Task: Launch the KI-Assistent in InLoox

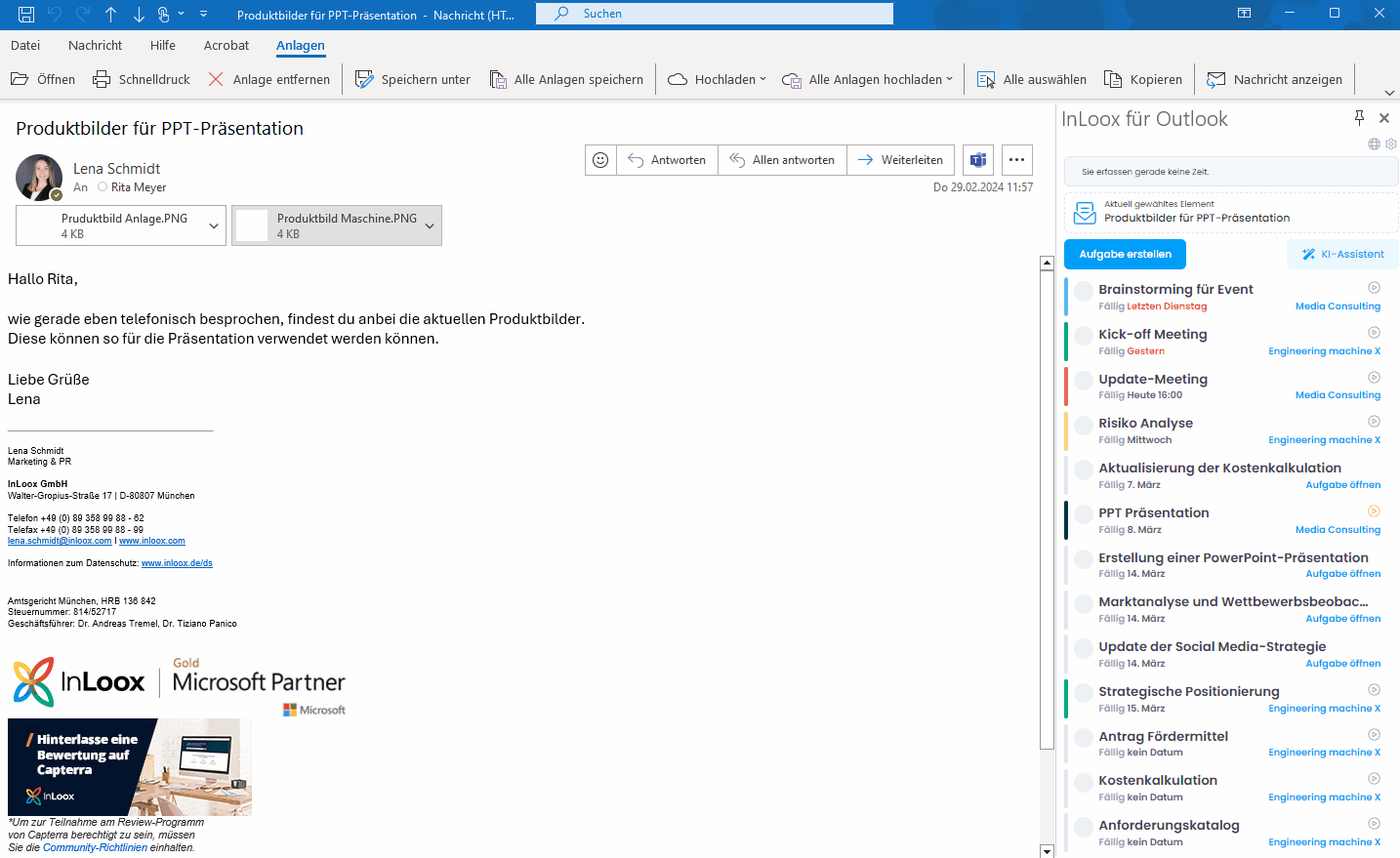Action: [1342, 254]
